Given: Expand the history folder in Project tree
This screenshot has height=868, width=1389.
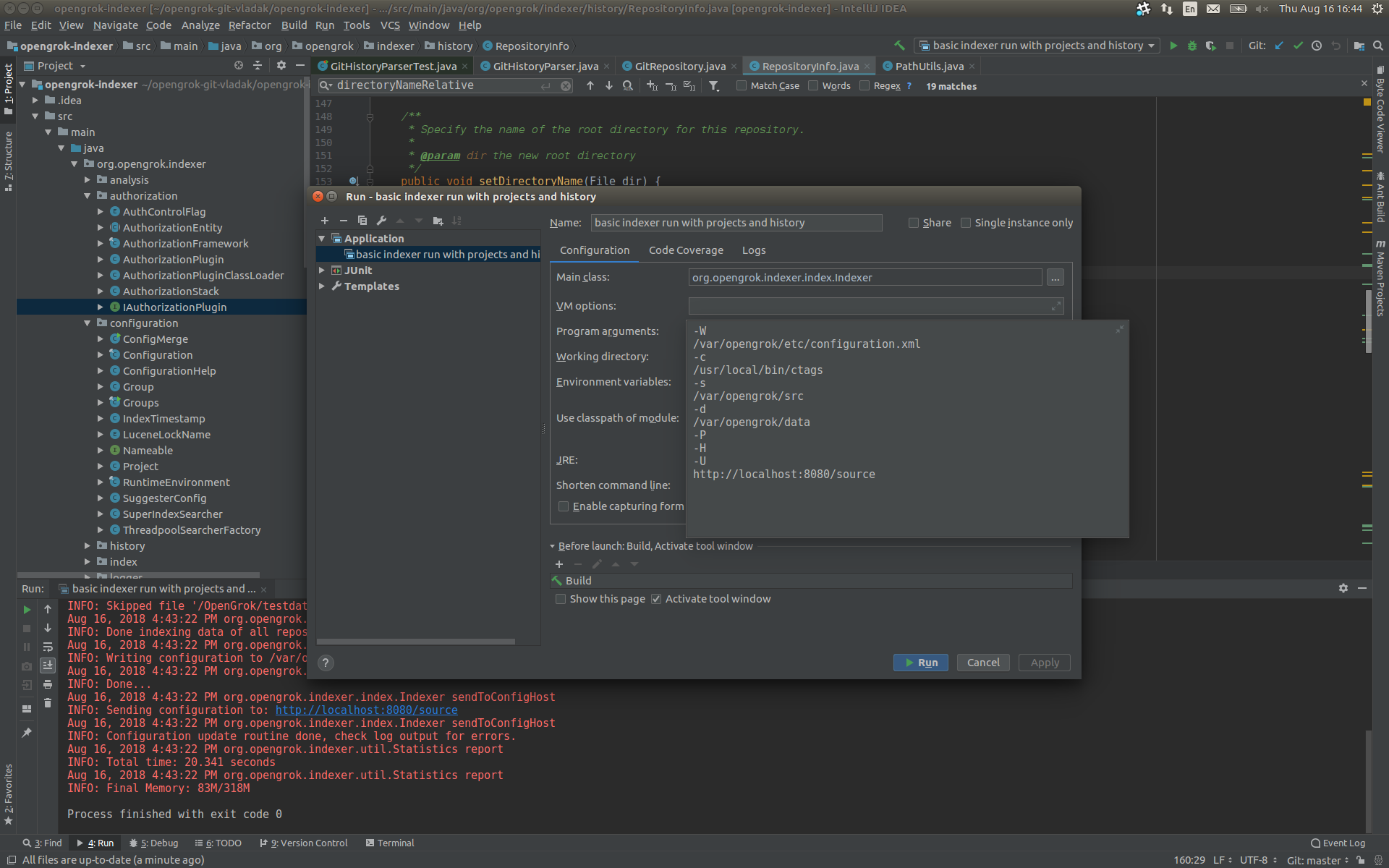Looking at the screenshot, I should [88, 545].
